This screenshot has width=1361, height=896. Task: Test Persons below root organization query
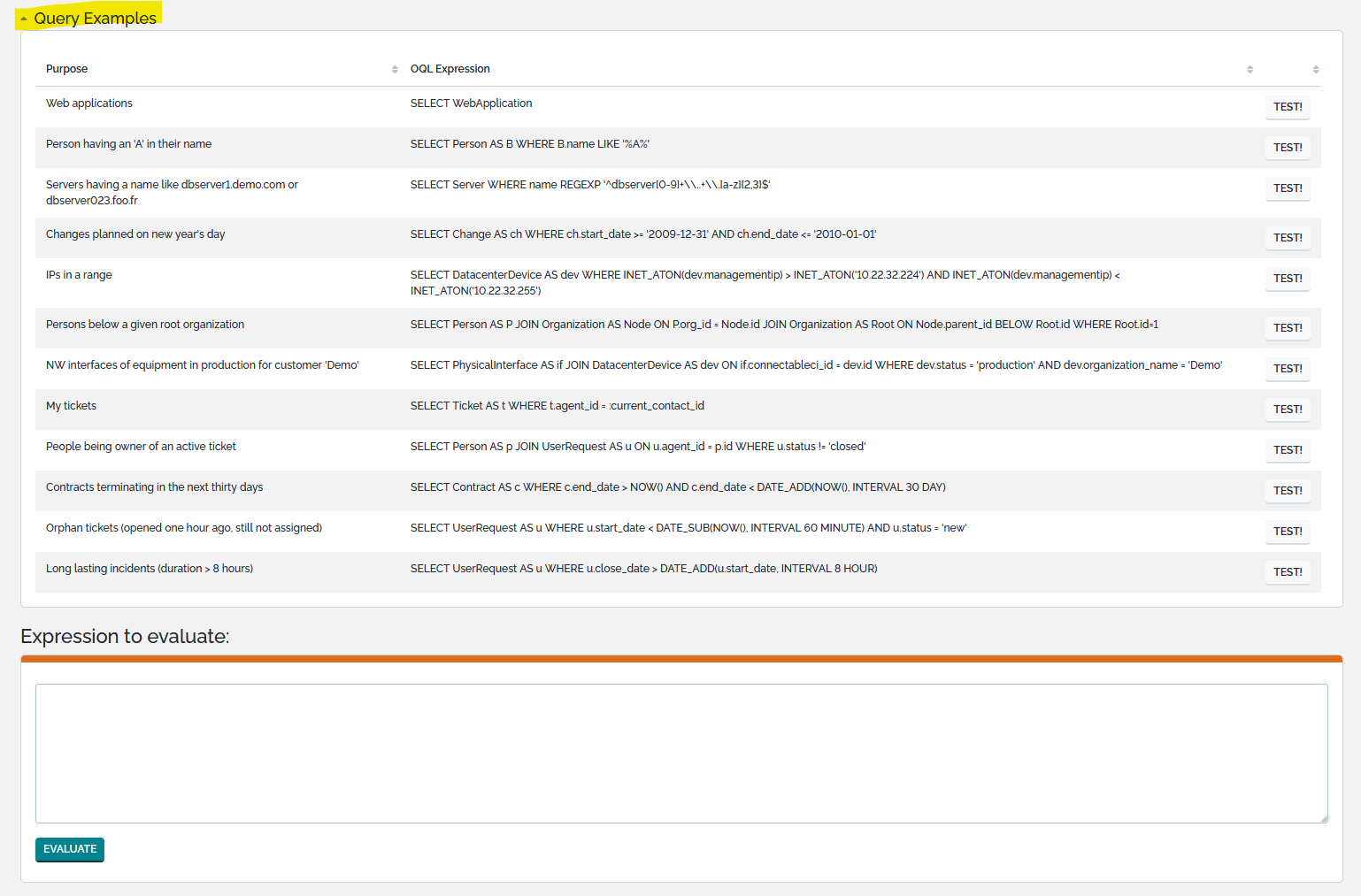click(x=1287, y=328)
